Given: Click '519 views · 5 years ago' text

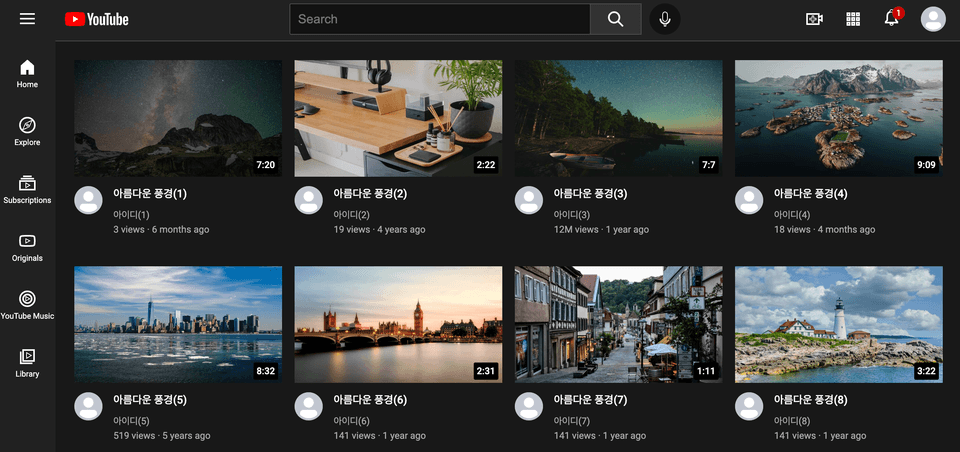Looking at the screenshot, I should tap(162, 436).
